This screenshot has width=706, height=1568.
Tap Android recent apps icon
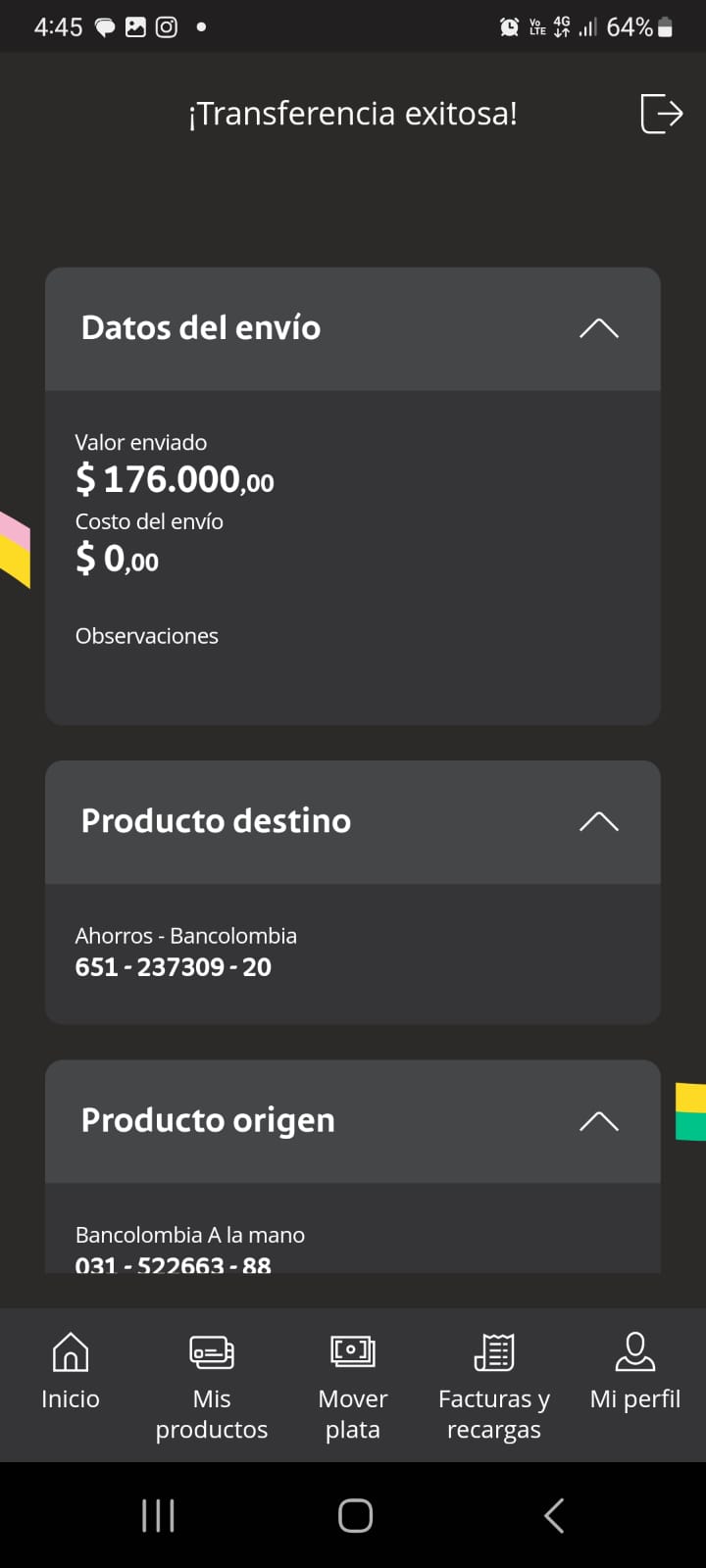pyautogui.click(x=158, y=1515)
